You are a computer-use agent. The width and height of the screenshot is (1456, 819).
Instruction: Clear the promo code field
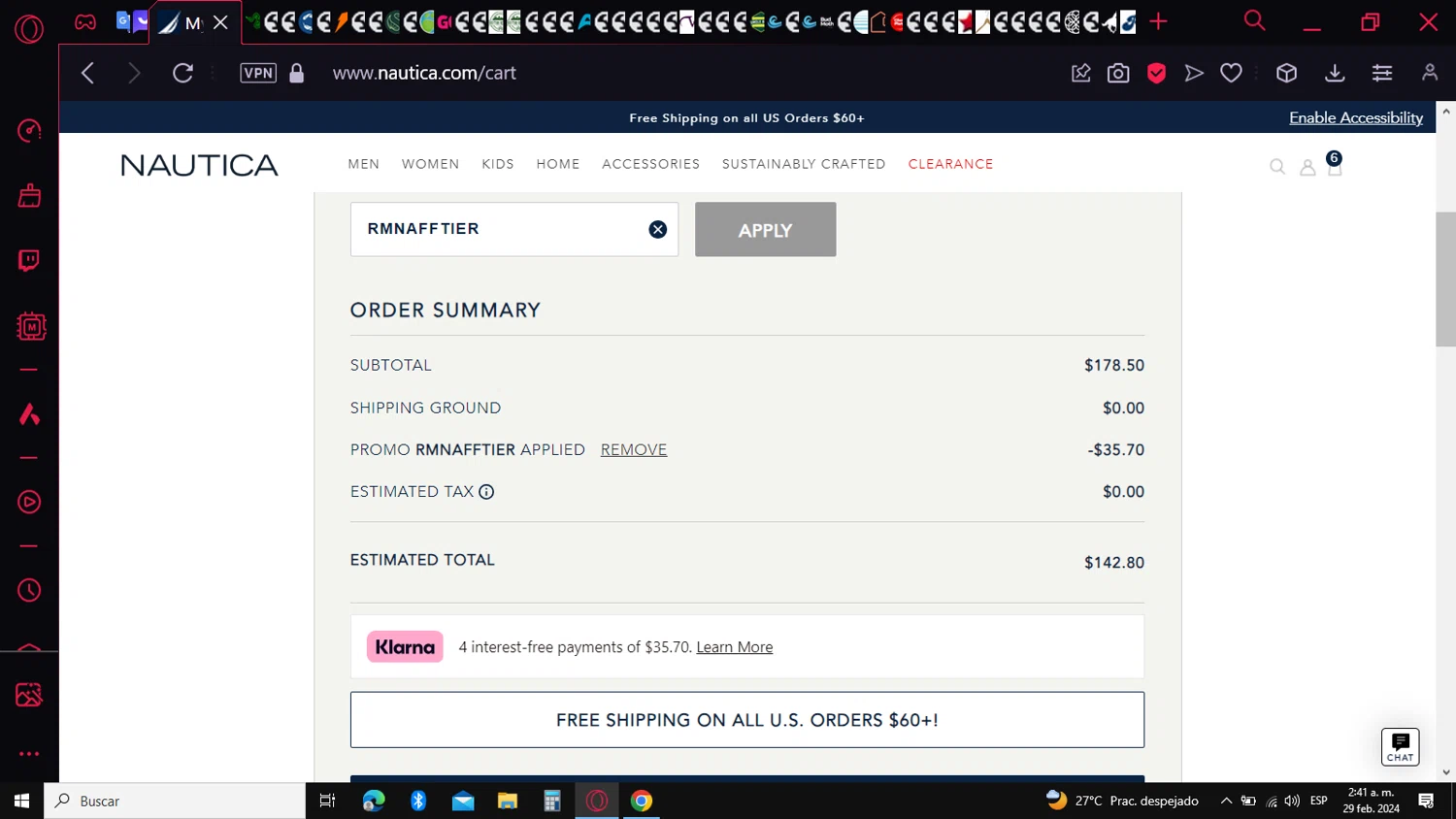coord(658,229)
